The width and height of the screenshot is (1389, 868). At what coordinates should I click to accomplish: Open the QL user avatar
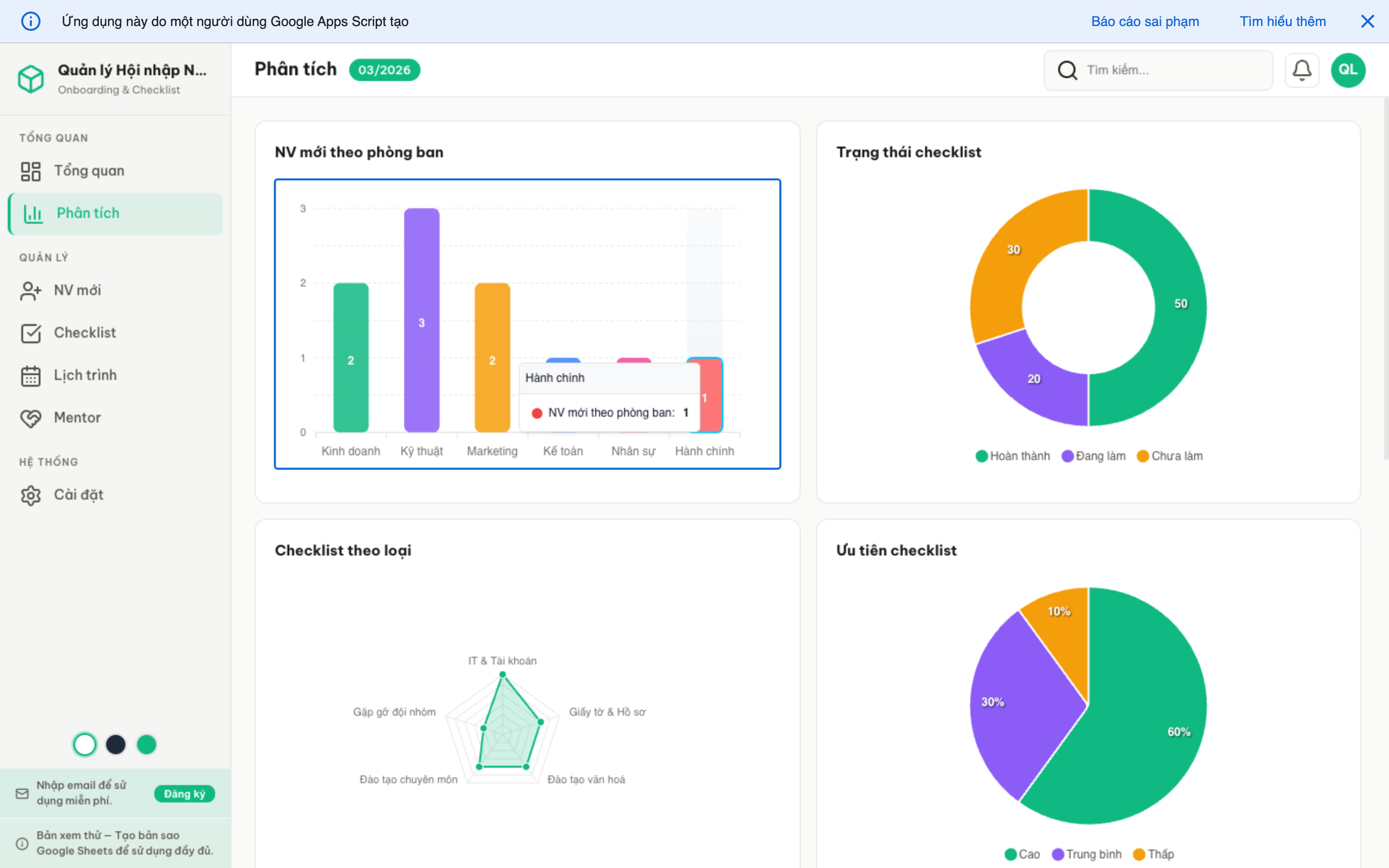[x=1347, y=70]
